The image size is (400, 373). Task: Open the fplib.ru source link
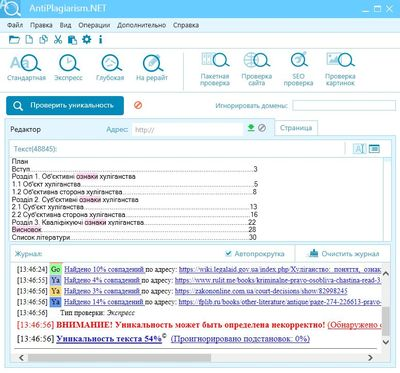280,302
